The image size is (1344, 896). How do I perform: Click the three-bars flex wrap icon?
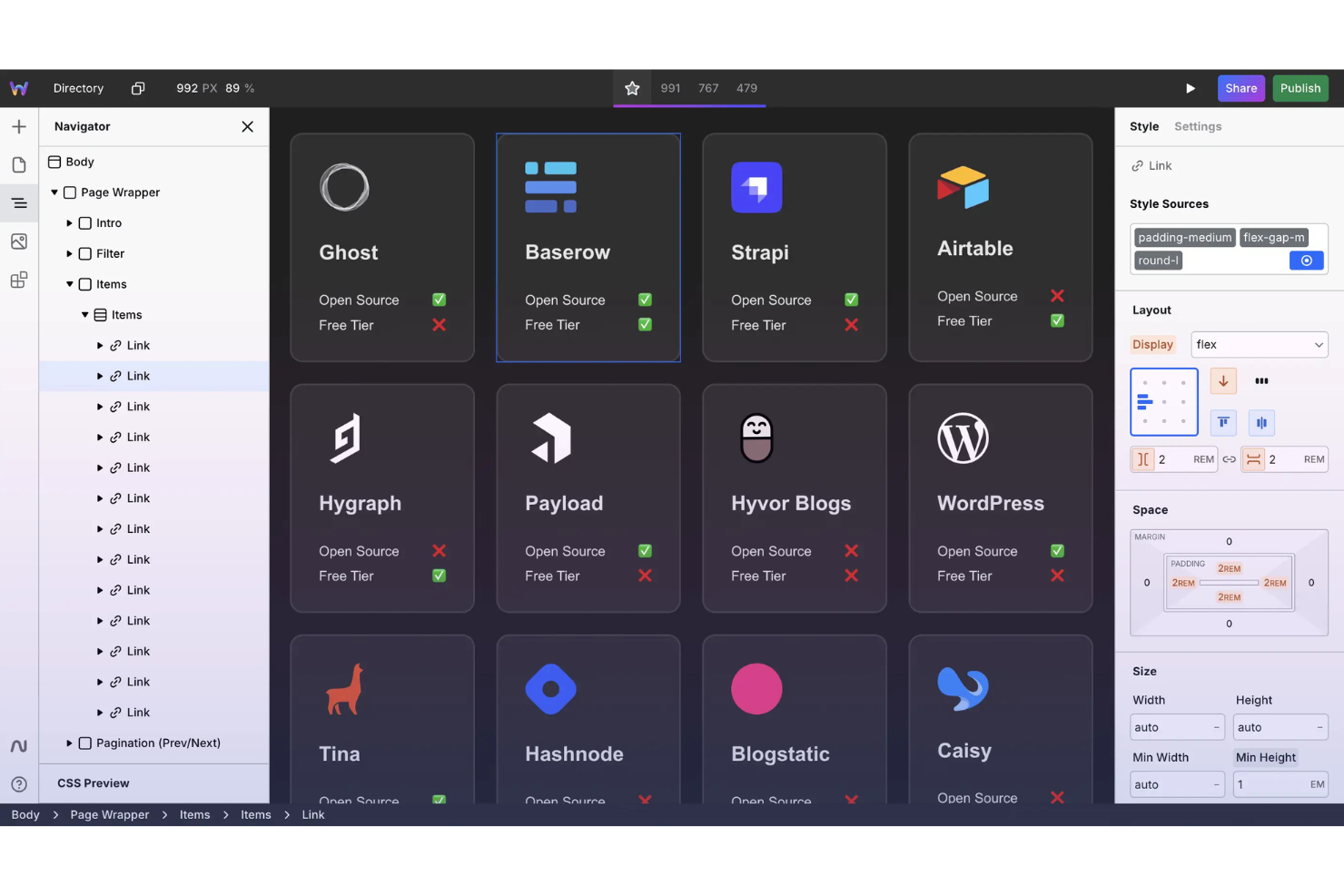click(1261, 381)
